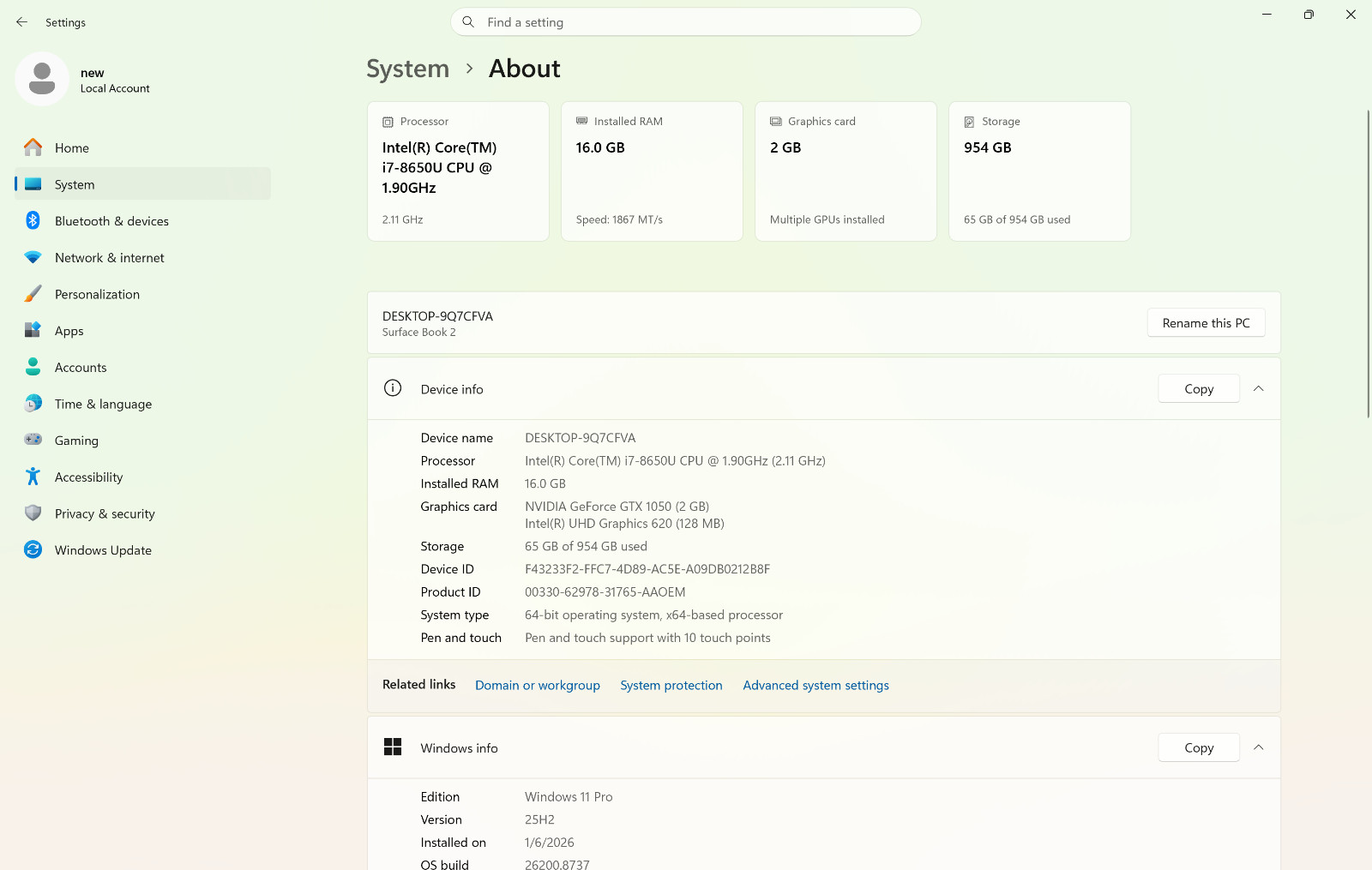Image resolution: width=1372 pixels, height=870 pixels.
Task: Click Rename this PC button
Action: (x=1206, y=322)
